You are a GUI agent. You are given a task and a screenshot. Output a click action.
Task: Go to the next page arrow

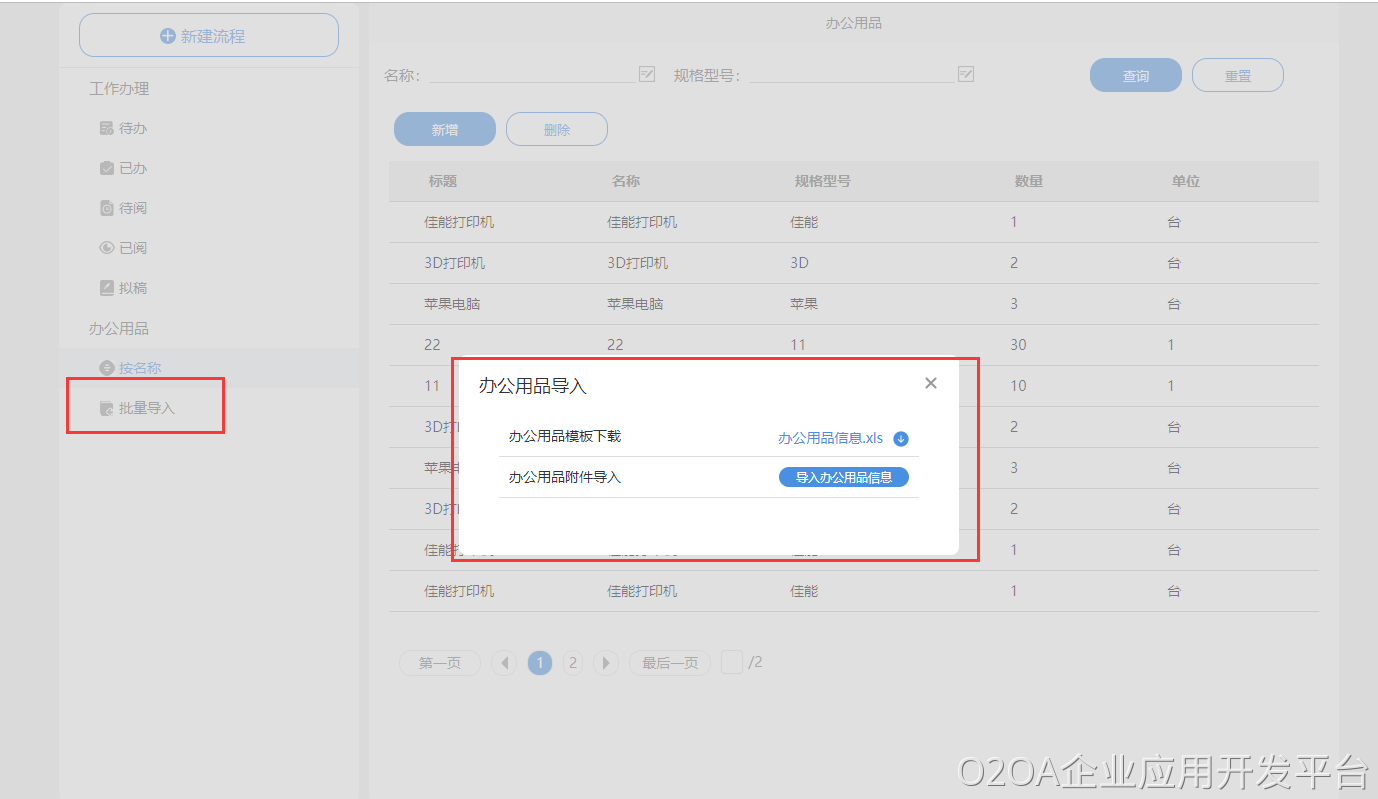[605, 663]
